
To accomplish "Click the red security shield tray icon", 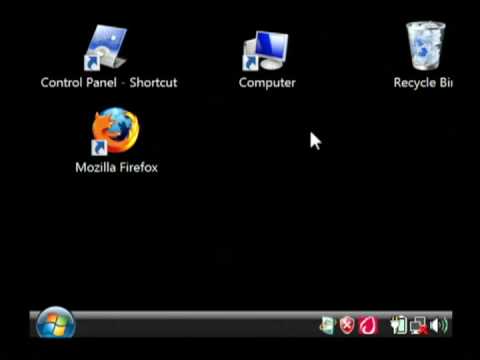I will [347, 325].
